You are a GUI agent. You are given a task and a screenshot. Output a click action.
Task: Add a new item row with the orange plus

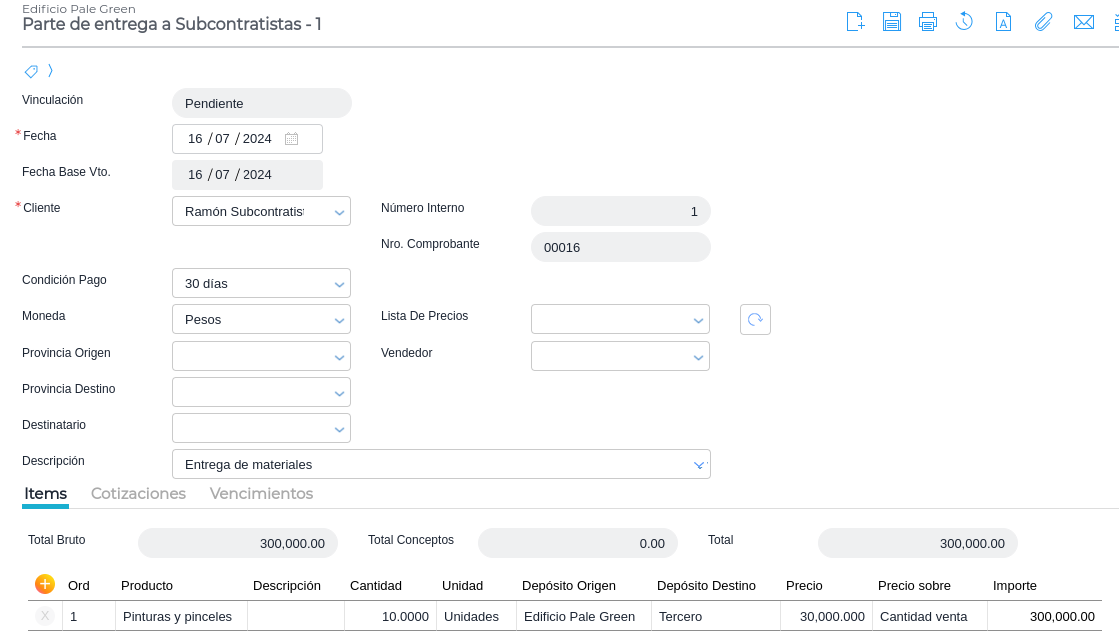point(45,584)
